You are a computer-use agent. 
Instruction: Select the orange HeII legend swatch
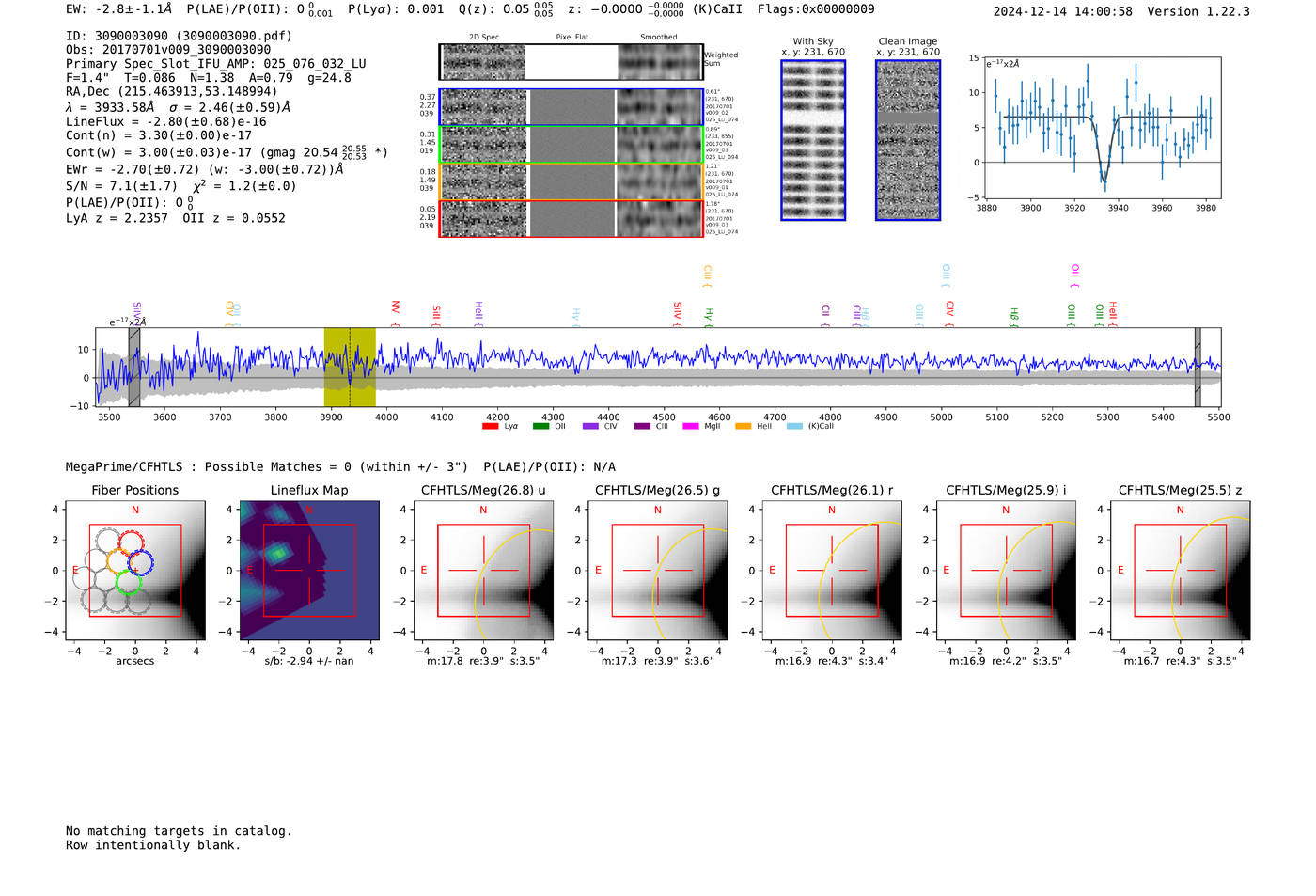pyautogui.click(x=743, y=426)
